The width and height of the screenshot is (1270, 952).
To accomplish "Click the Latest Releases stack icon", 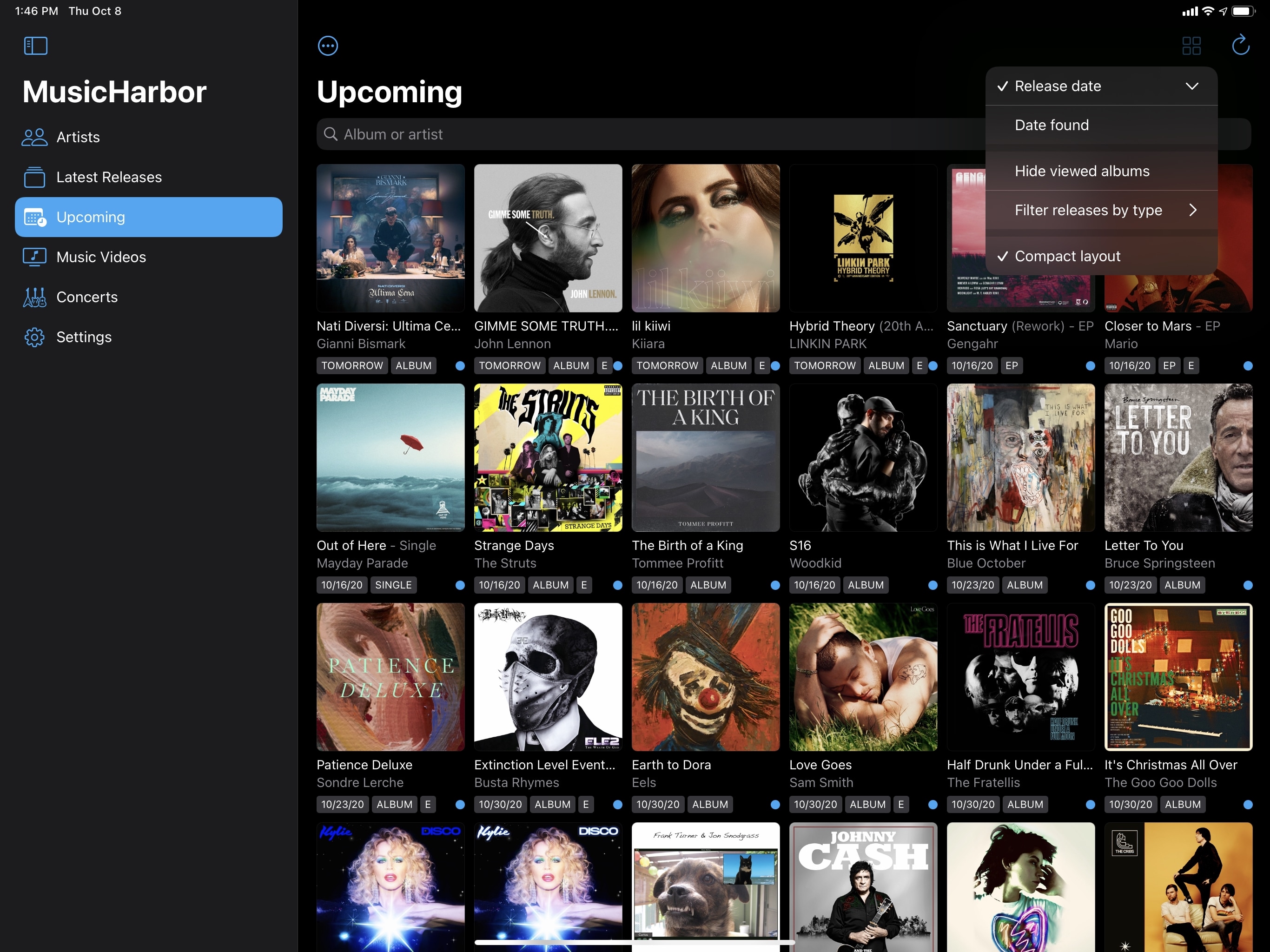I will pyautogui.click(x=34, y=177).
